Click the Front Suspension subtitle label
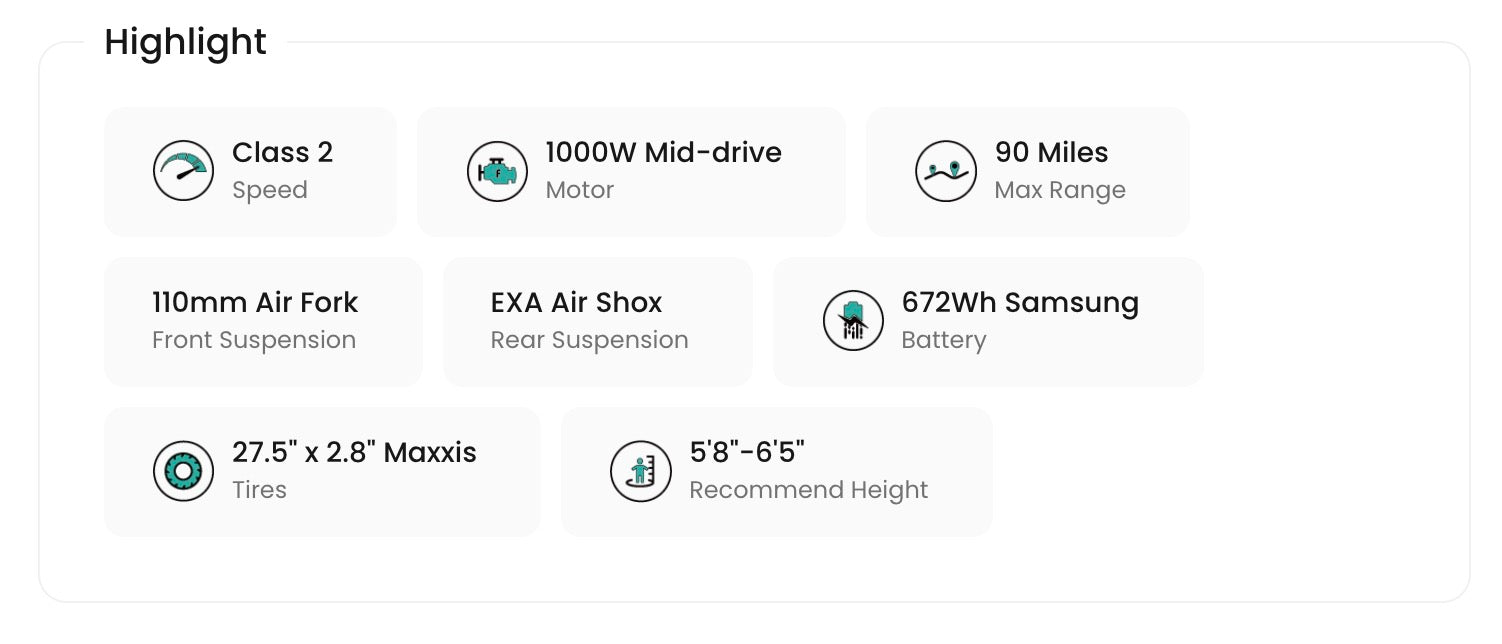Screen dimensions: 1502x644 coord(254,340)
